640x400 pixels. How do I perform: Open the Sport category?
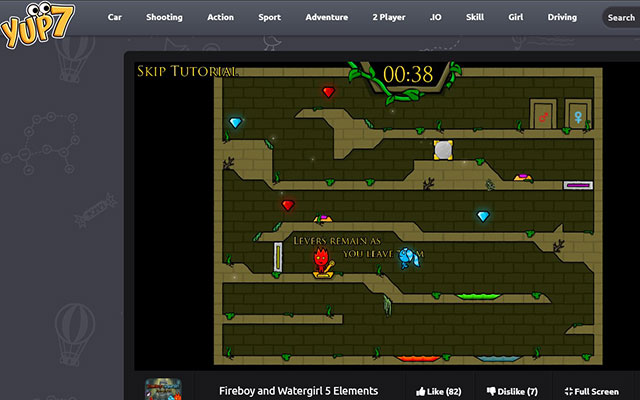(269, 17)
